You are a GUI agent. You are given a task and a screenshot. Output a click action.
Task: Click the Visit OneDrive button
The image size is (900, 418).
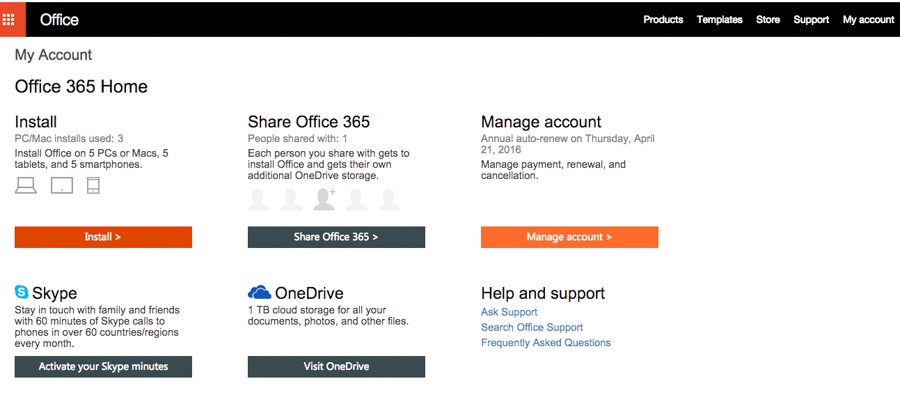(336, 366)
